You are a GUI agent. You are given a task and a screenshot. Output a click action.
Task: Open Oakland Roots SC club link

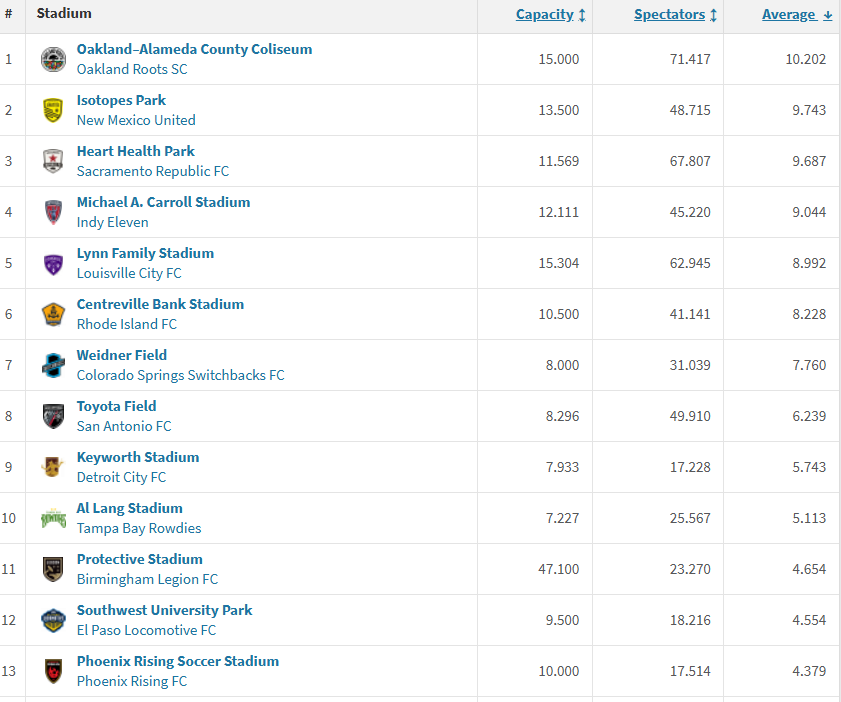132,69
